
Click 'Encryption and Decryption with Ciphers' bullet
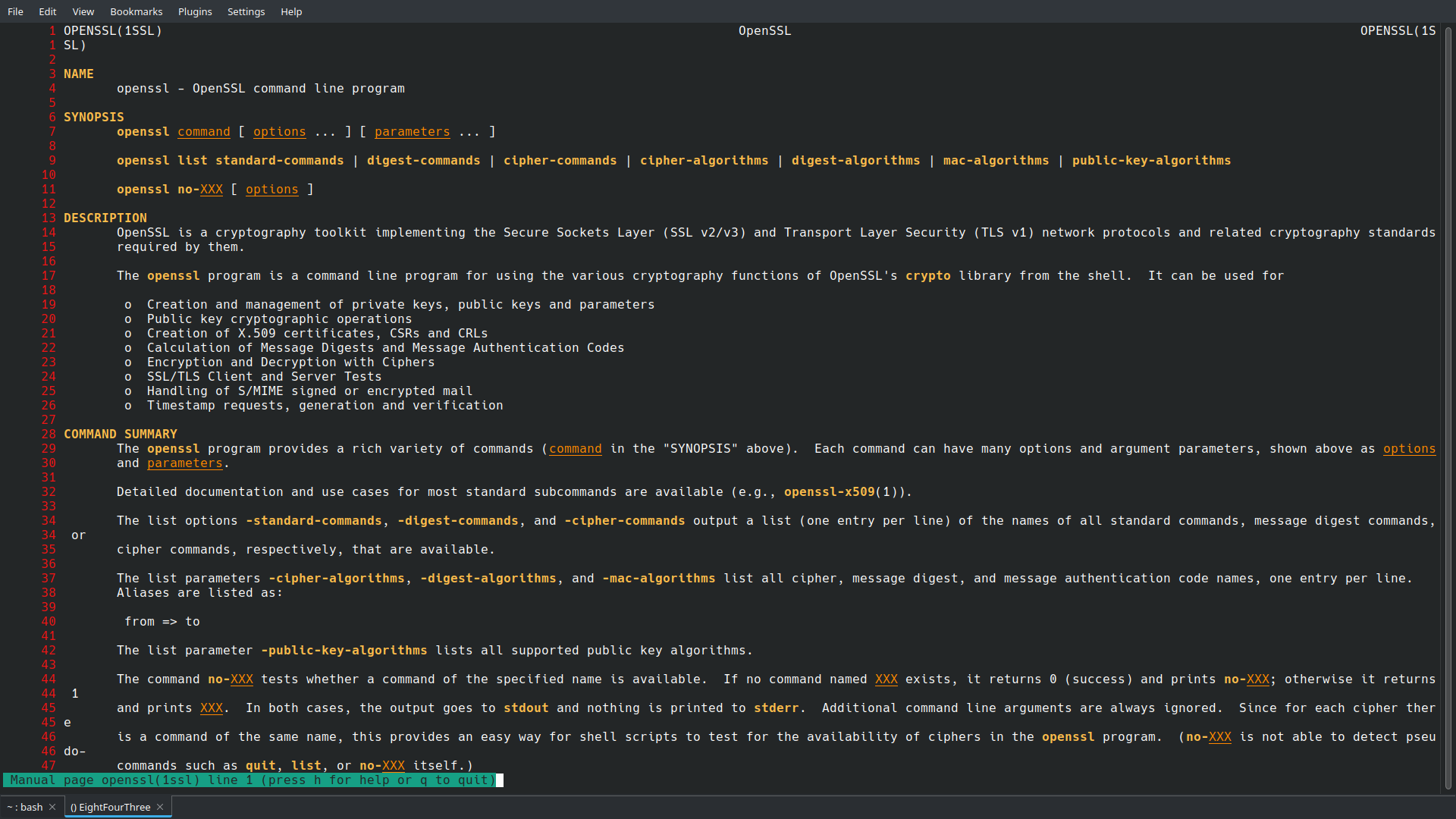click(291, 362)
